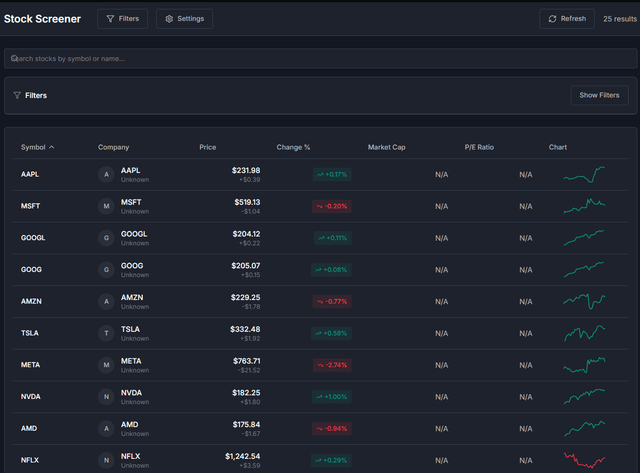Screen dimensions: 640x473
Task: Select the TSLA symbol cell
Action: coord(30,333)
